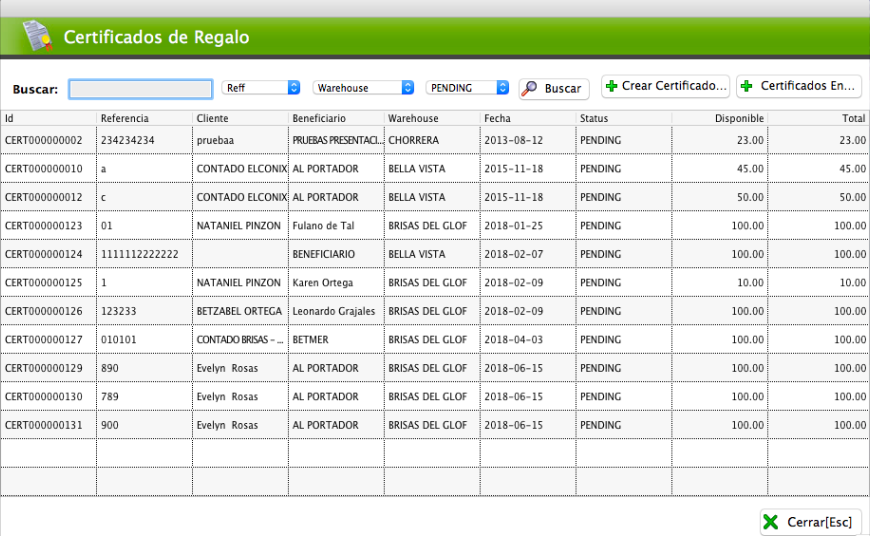Open the Reff search-type dropdown
Screen dimensions: 870x536
point(261,88)
